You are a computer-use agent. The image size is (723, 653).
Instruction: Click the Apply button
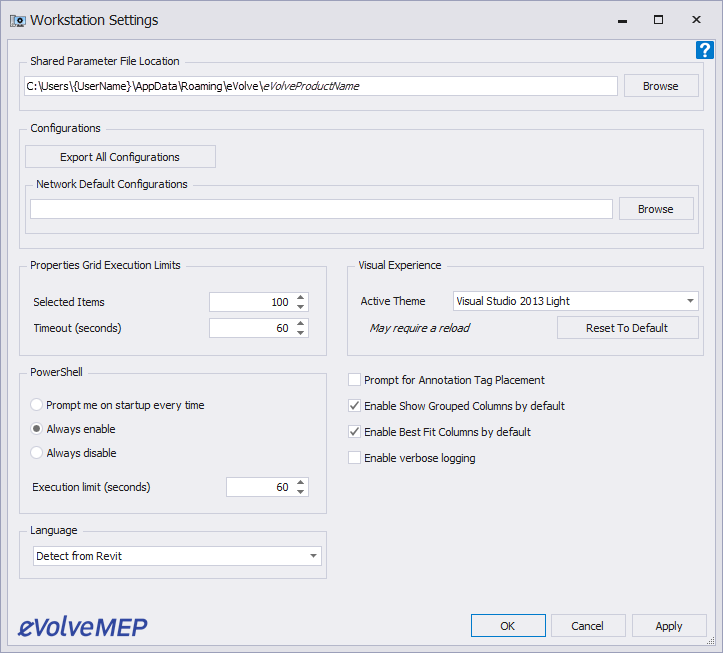669,626
